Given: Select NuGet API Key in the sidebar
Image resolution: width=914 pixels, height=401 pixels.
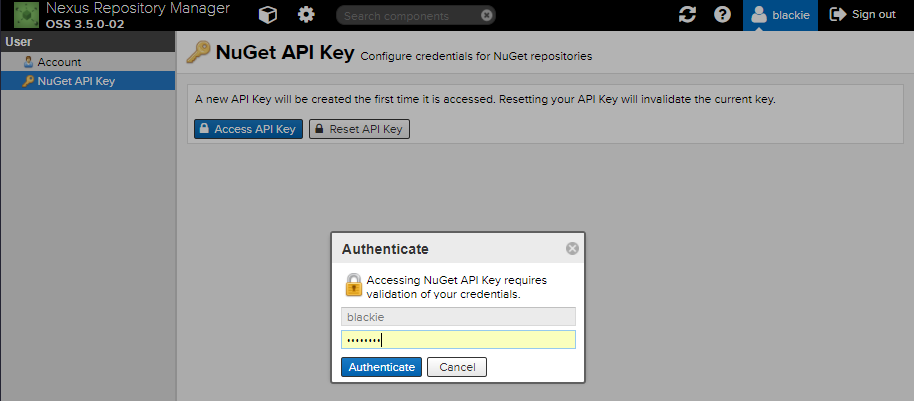Looking at the screenshot, I should pos(76,81).
